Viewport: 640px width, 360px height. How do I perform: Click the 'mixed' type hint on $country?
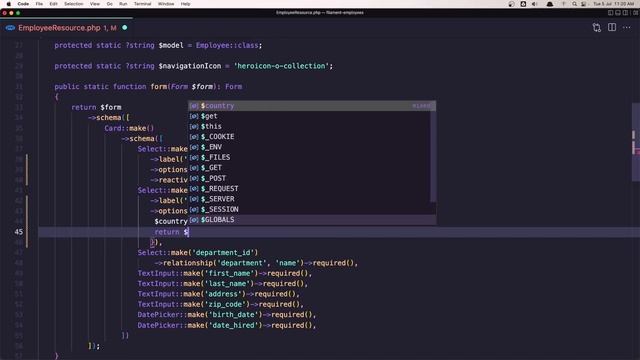(x=421, y=106)
